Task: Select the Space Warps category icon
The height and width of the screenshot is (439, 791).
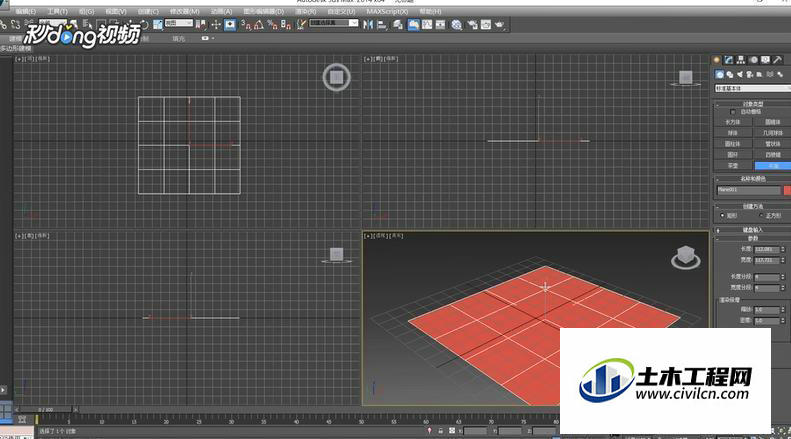Action: (x=770, y=74)
